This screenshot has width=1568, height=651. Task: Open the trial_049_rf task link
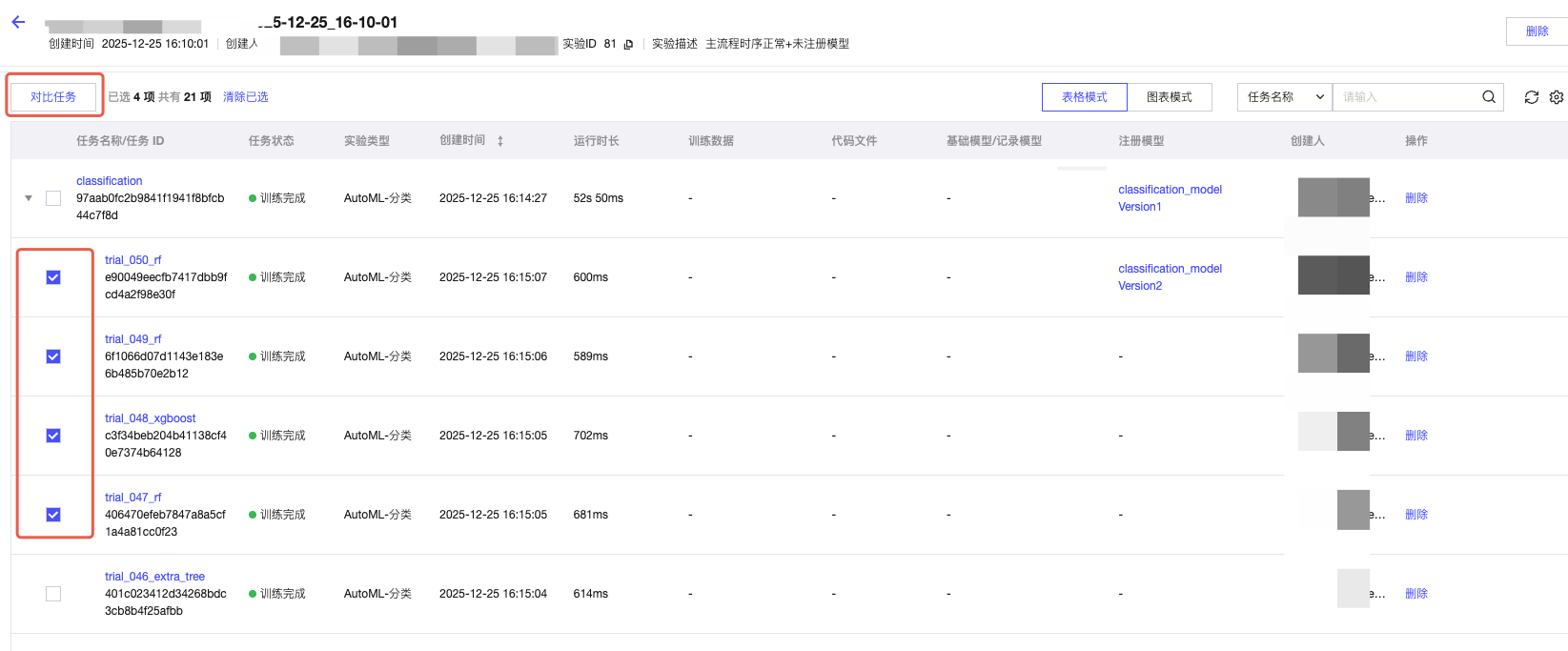pyautogui.click(x=132, y=339)
